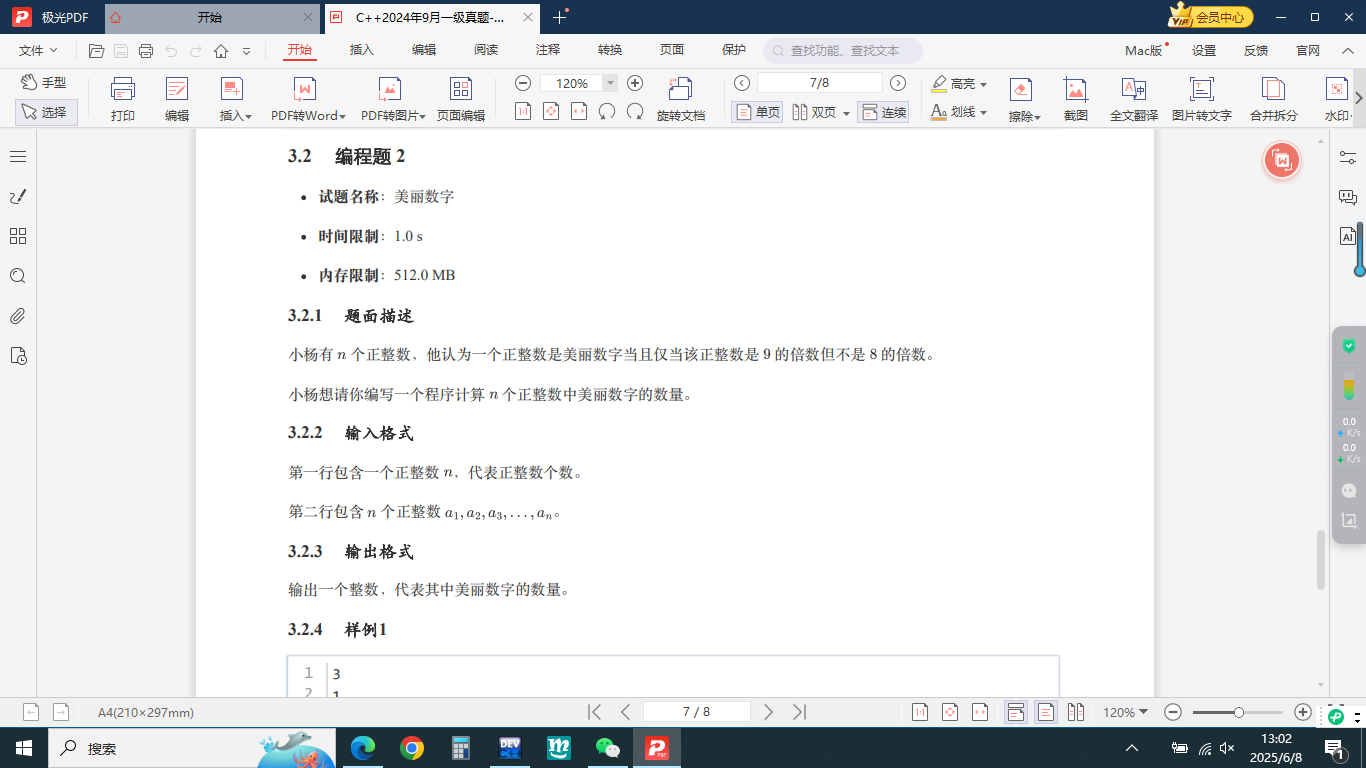Activate the Select (选择) tool
Image resolution: width=1366 pixels, height=768 pixels.
pos(45,112)
